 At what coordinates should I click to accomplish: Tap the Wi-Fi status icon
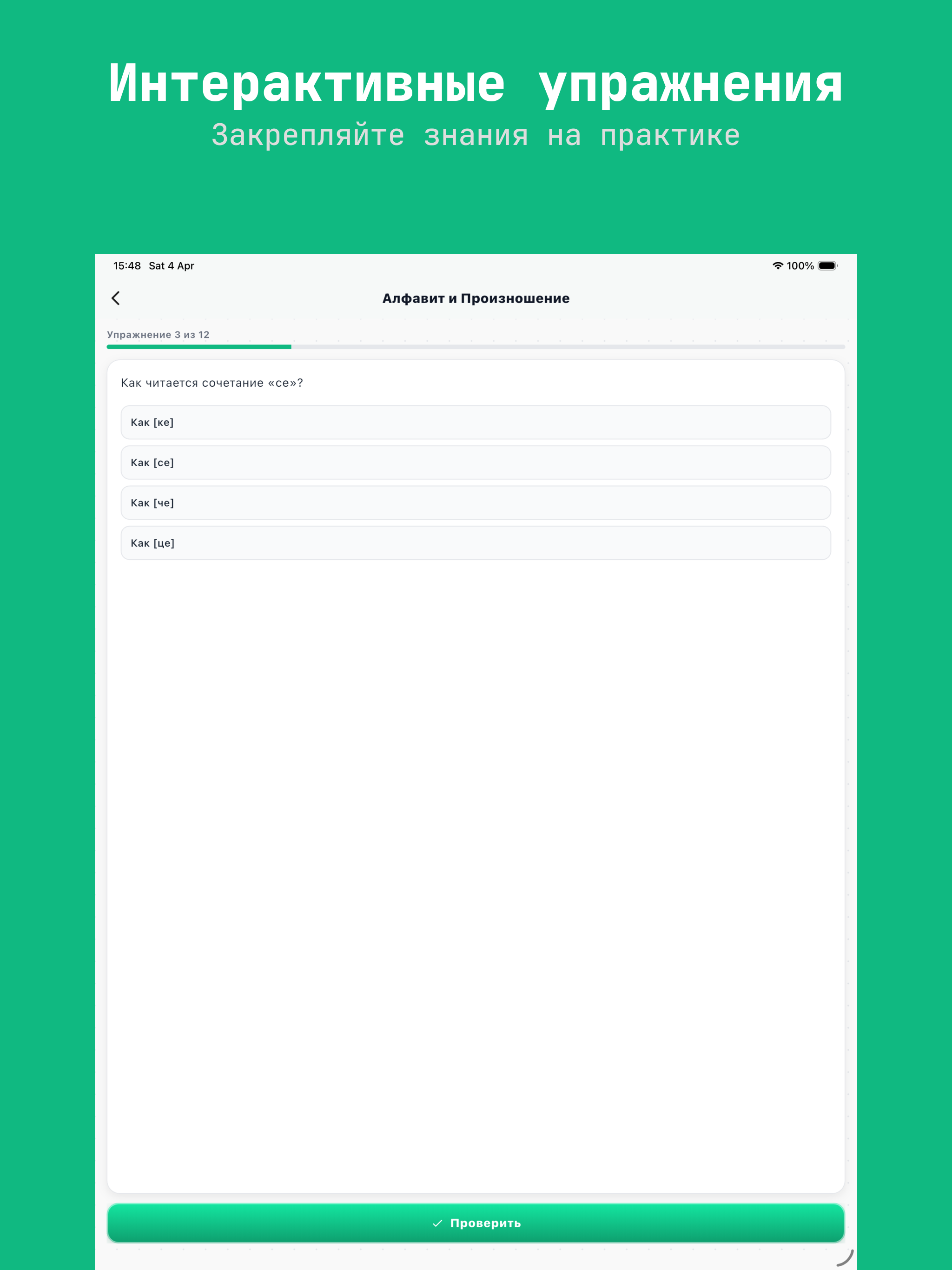777,266
